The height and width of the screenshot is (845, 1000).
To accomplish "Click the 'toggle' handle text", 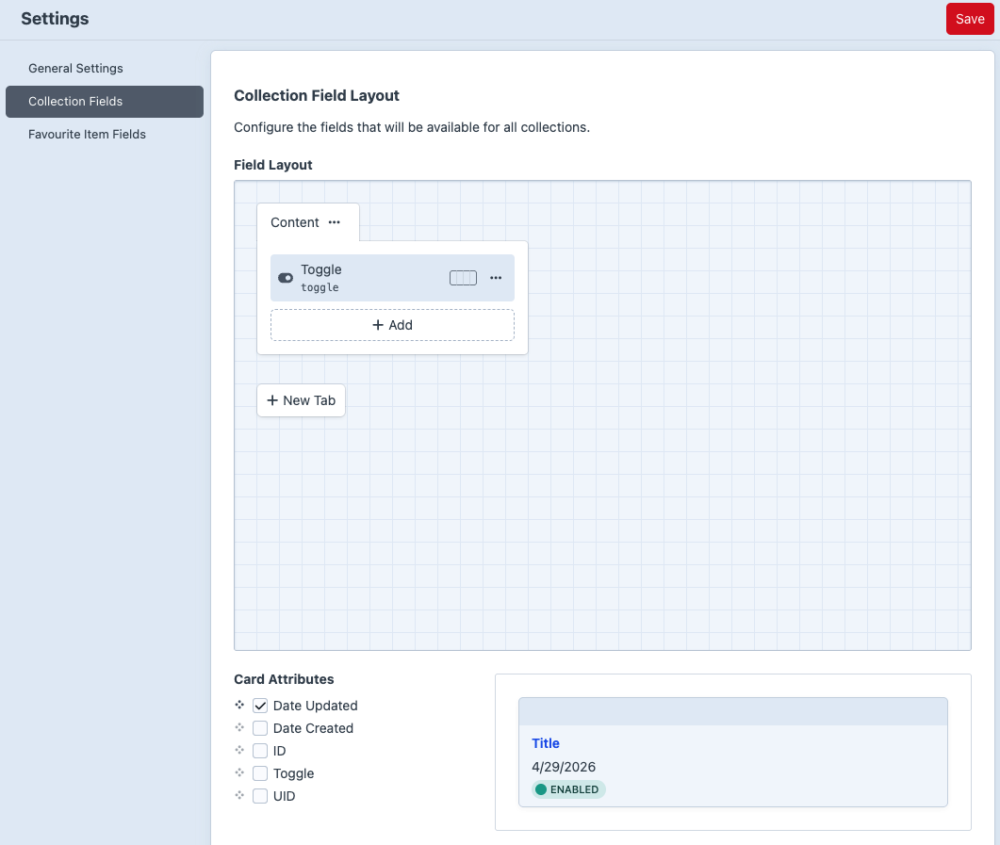I will click(x=320, y=288).
